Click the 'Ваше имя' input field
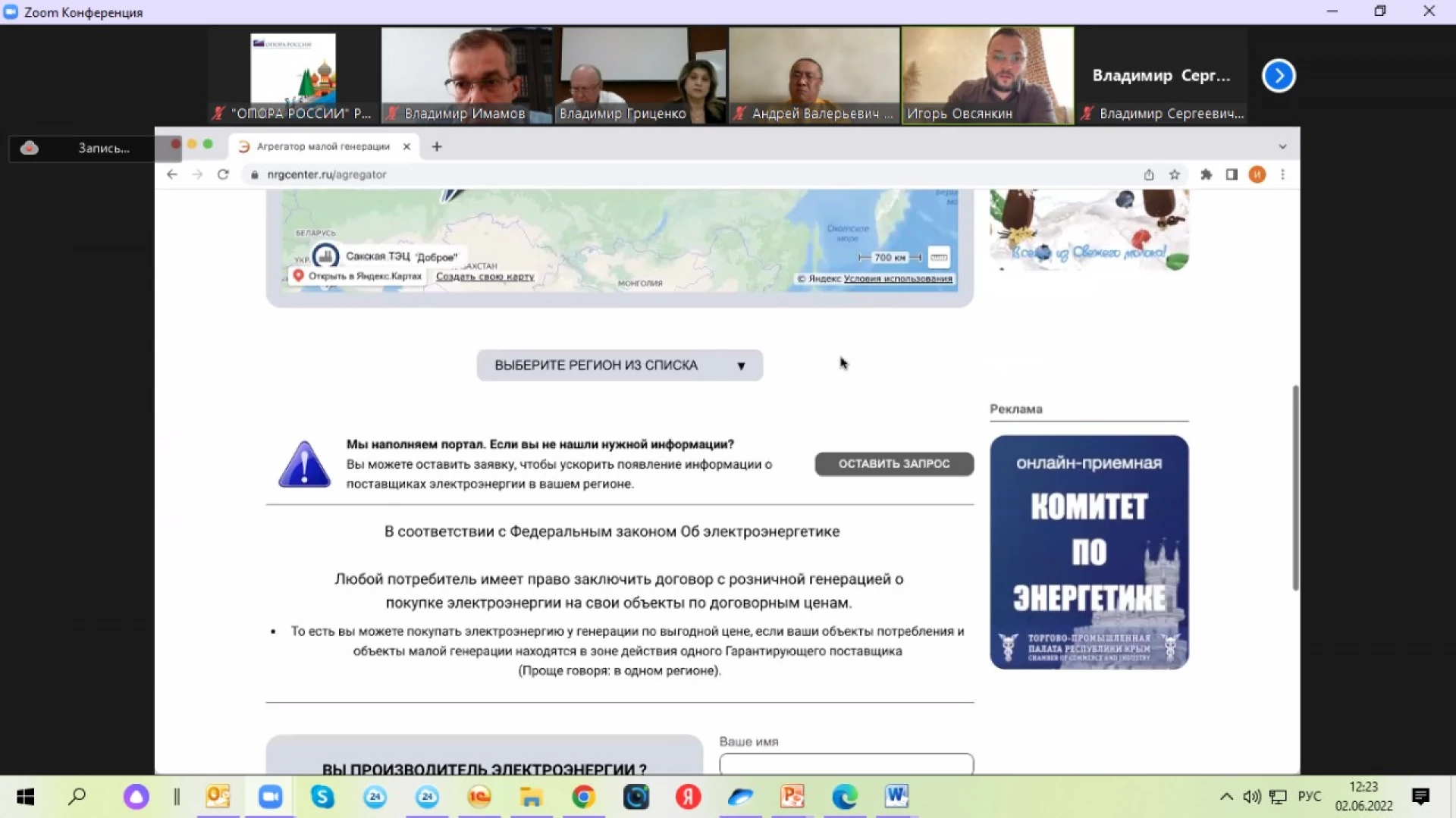Image resolution: width=1456 pixels, height=818 pixels. 846,763
